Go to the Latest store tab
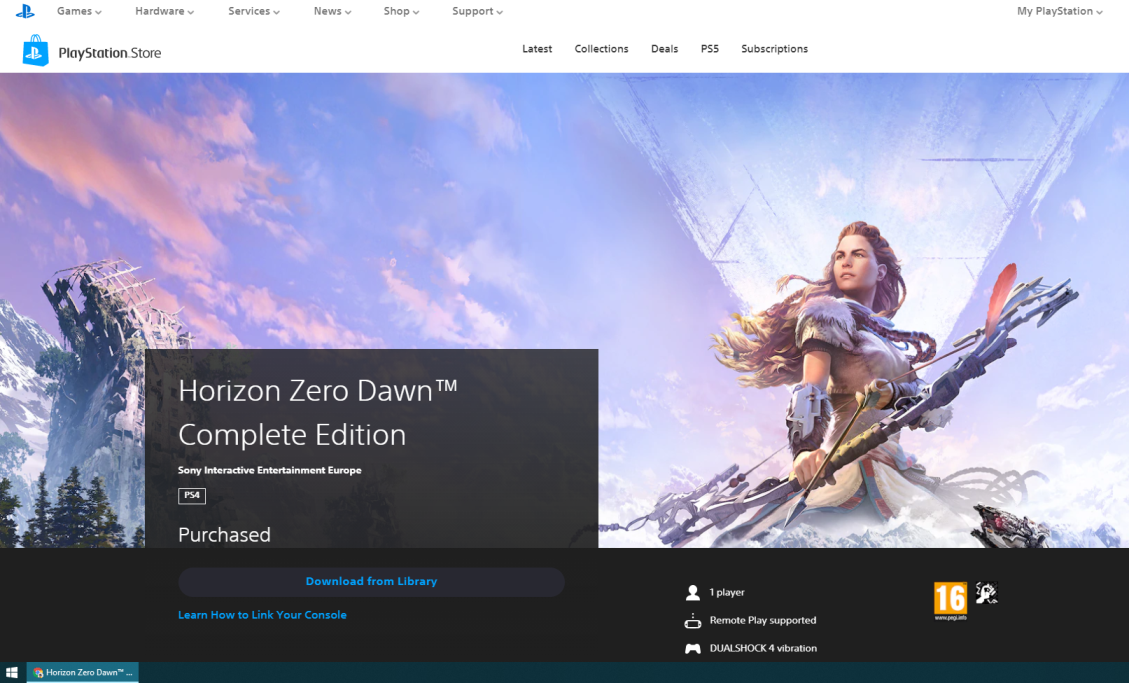Screen dimensions: 1129x683 [537, 49]
